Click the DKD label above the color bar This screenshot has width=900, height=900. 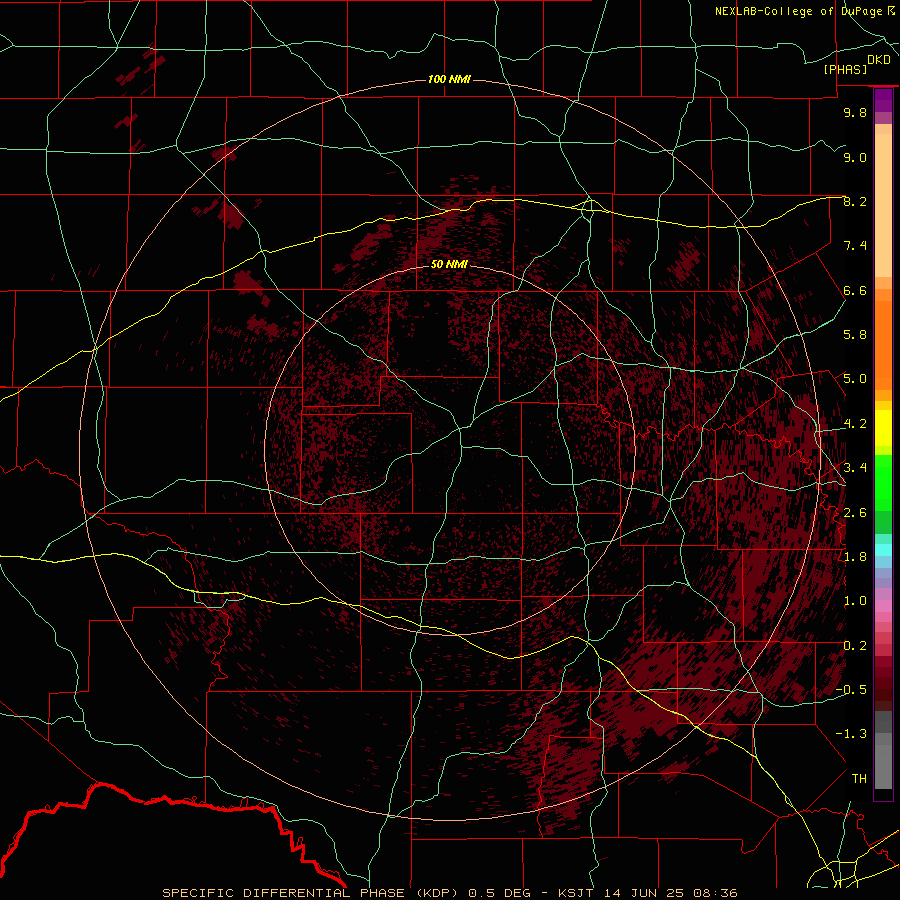click(x=879, y=60)
